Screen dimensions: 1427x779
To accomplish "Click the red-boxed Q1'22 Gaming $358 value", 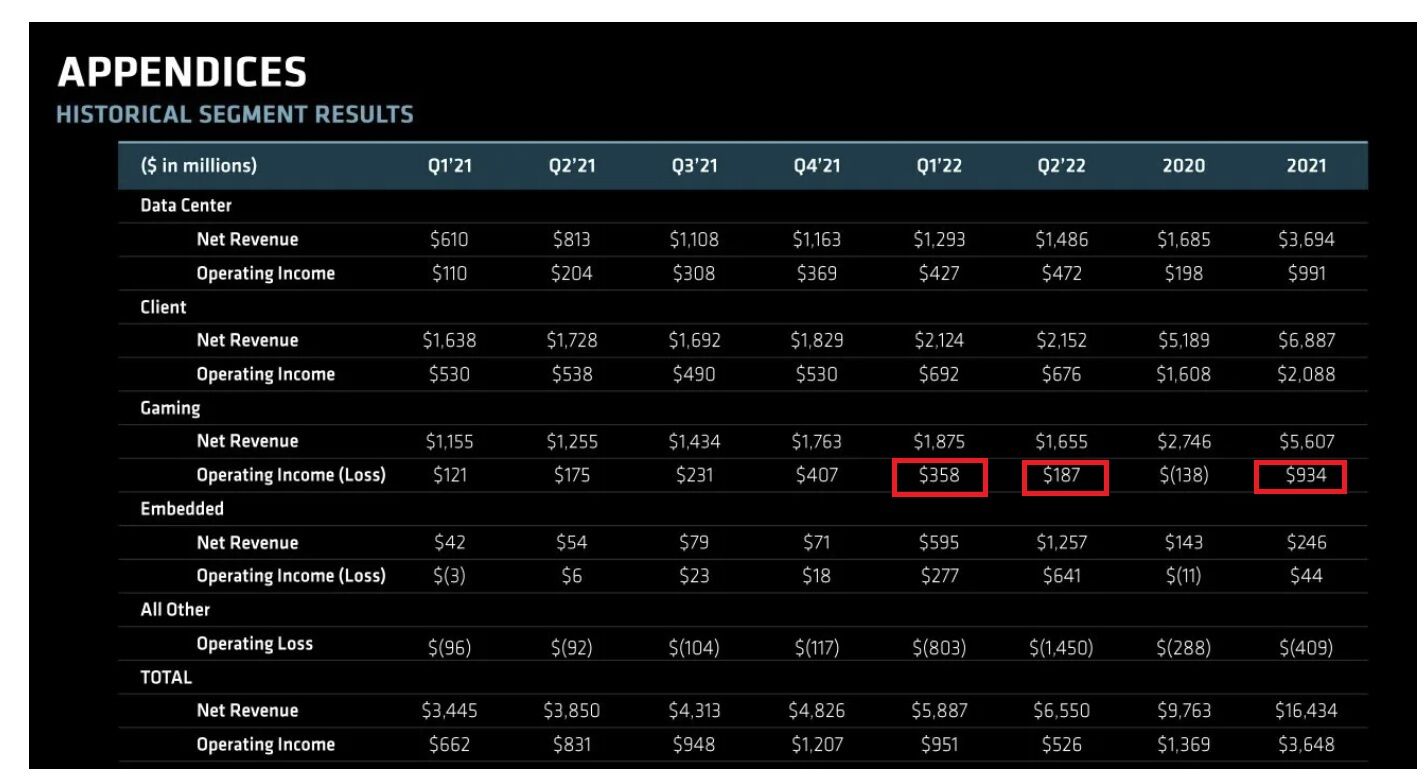I will pos(939,476).
